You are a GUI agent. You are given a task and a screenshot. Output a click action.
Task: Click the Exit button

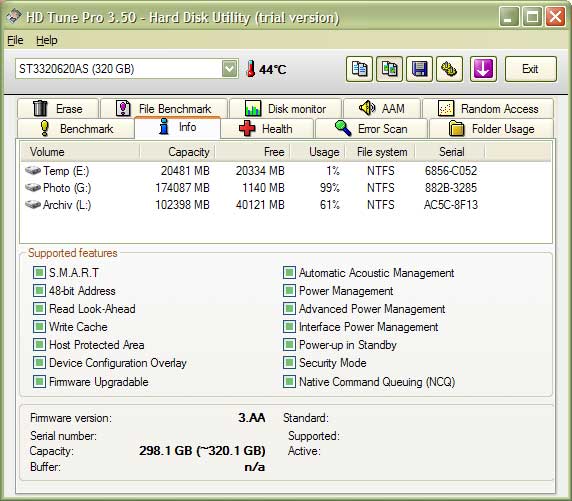pos(531,69)
